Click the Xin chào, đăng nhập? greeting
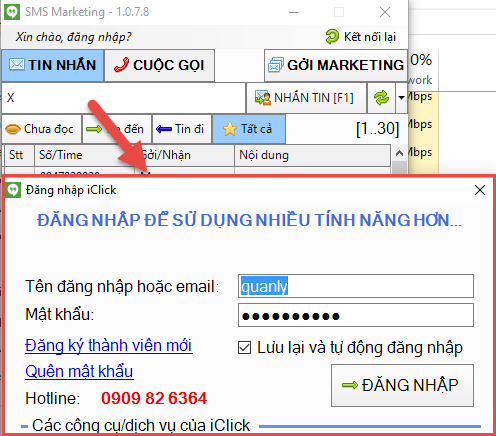 [73, 37]
